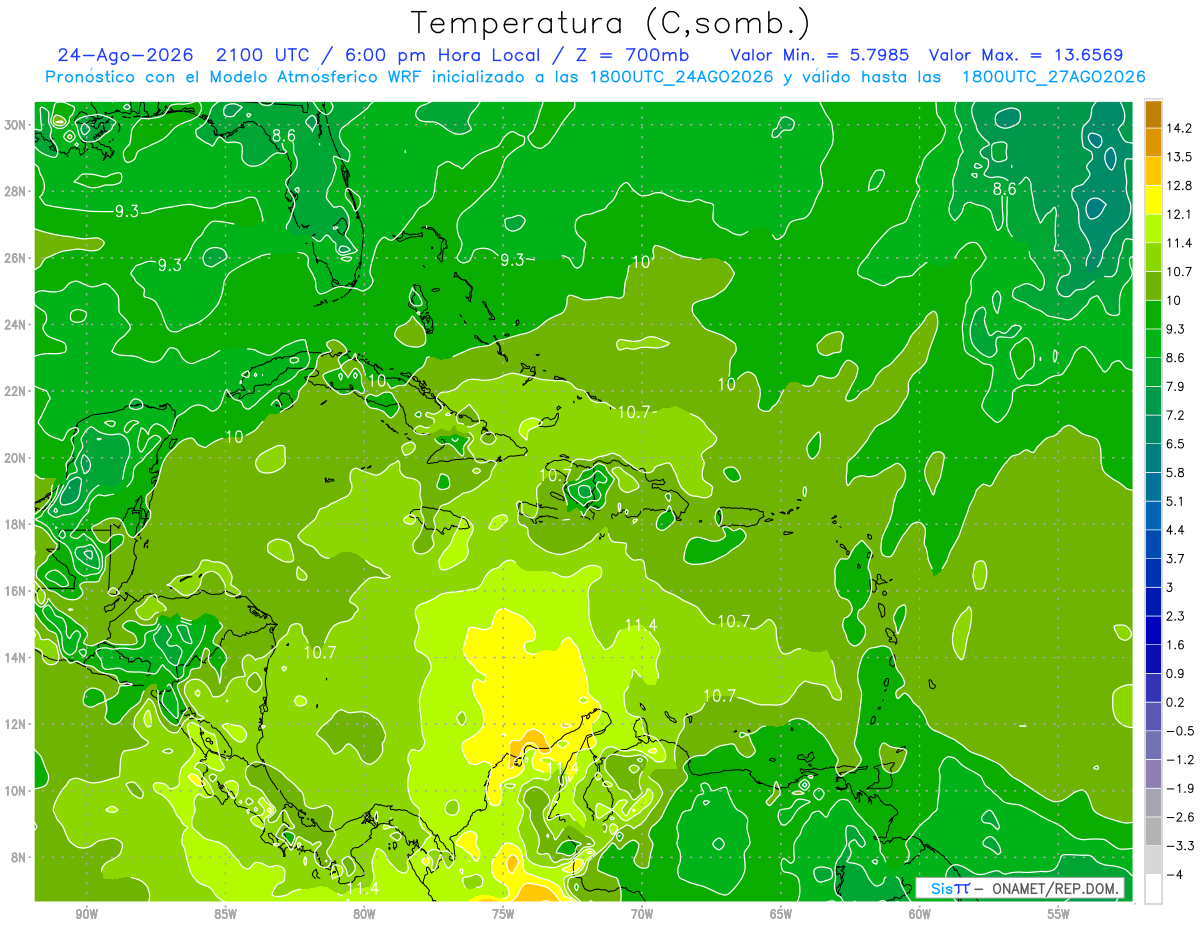Click the '30N' latitude axis label

pos(17,125)
